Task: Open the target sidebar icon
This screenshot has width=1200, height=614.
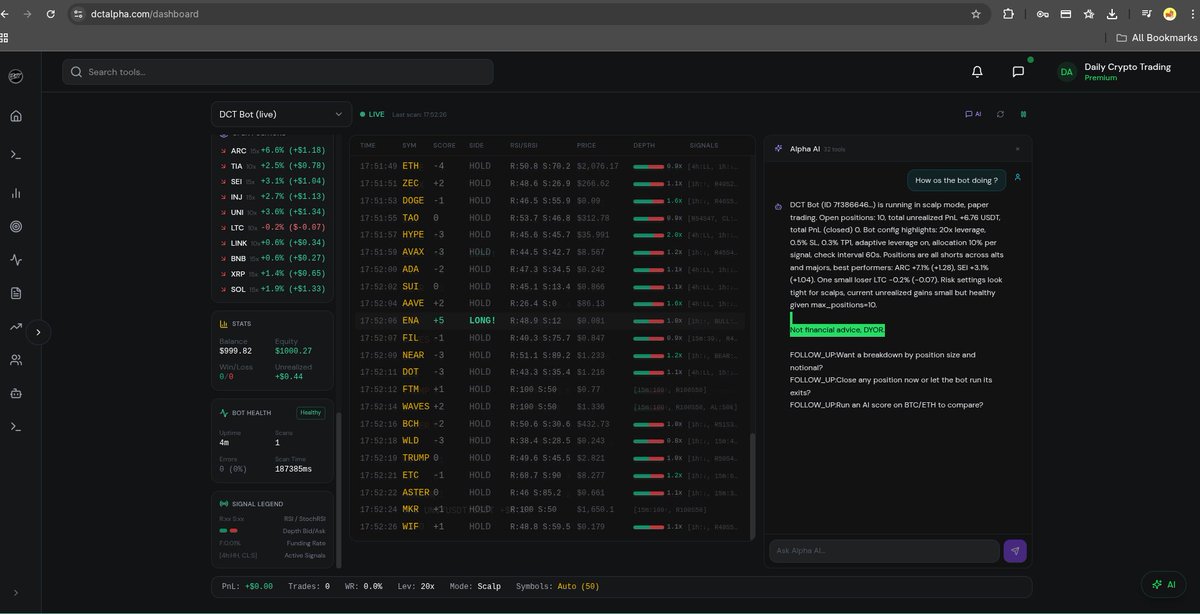Action: click(x=15, y=226)
